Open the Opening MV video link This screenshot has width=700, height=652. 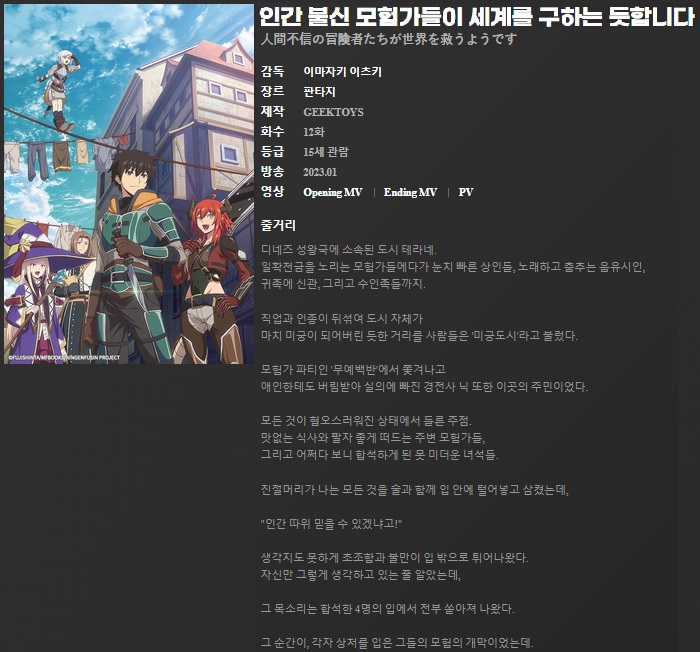[x=332, y=192]
